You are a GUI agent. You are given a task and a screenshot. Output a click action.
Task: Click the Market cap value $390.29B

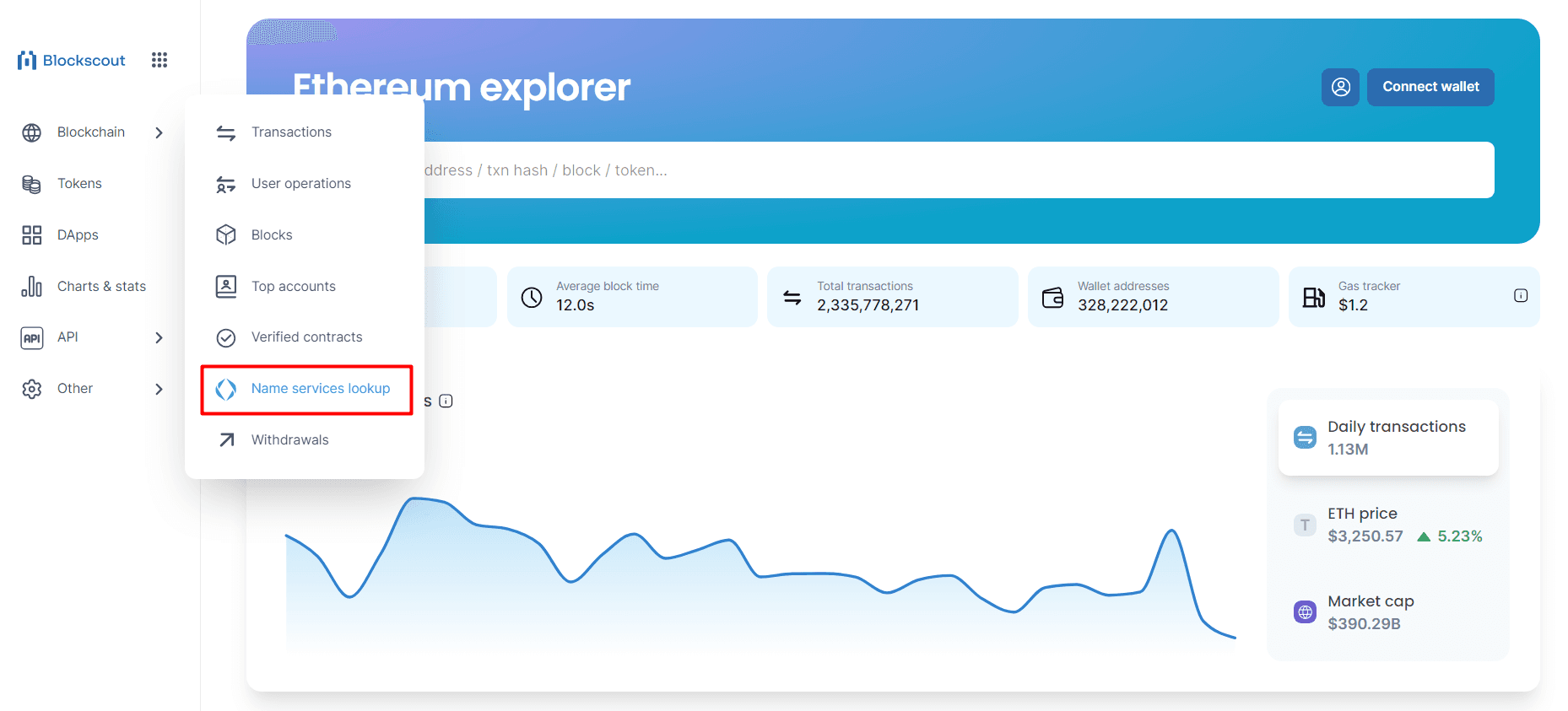pyautogui.click(x=1364, y=624)
